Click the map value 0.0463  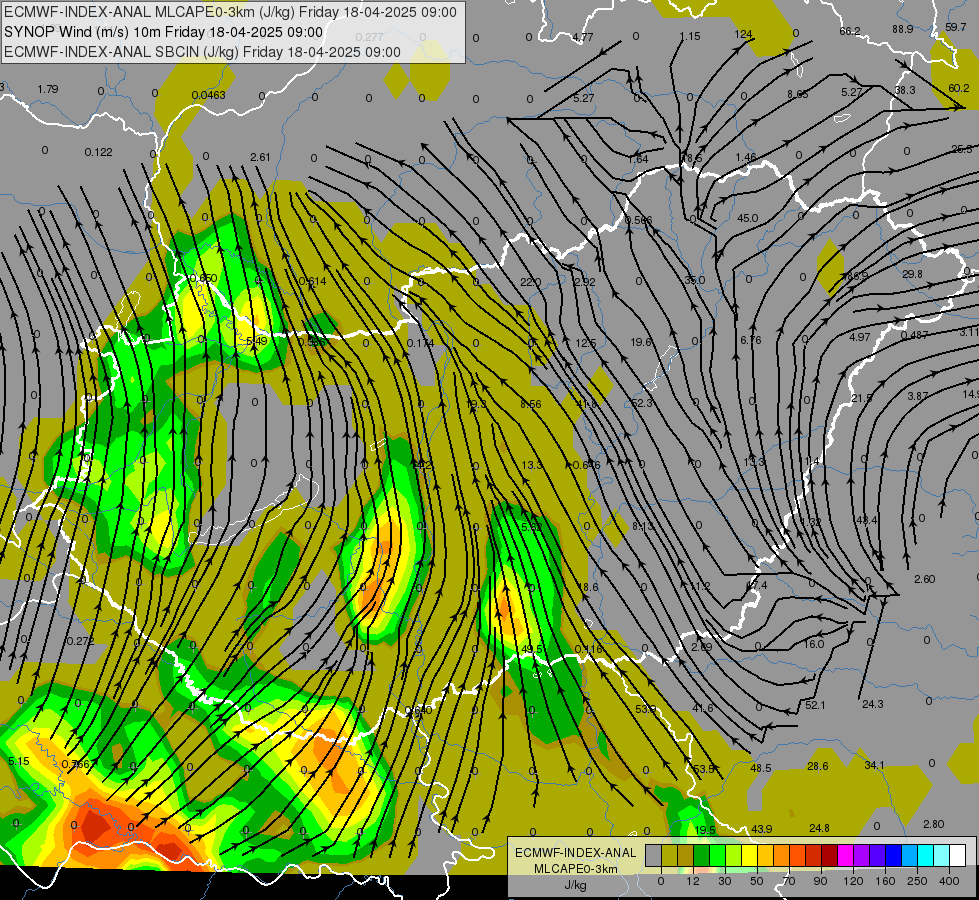tap(209, 95)
